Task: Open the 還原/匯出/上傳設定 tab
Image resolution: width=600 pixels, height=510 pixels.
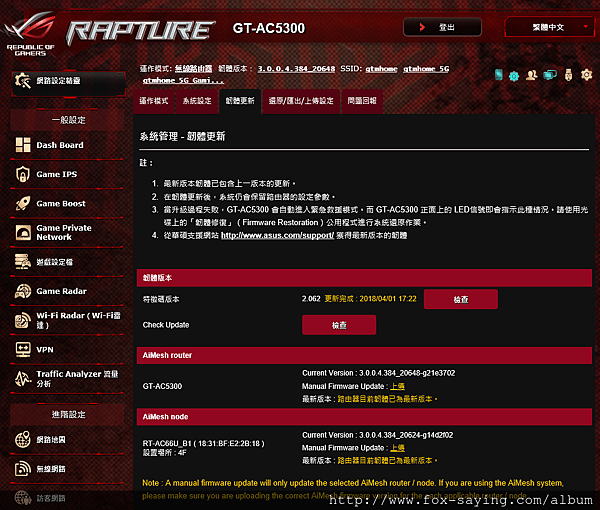Action: pyautogui.click(x=301, y=101)
